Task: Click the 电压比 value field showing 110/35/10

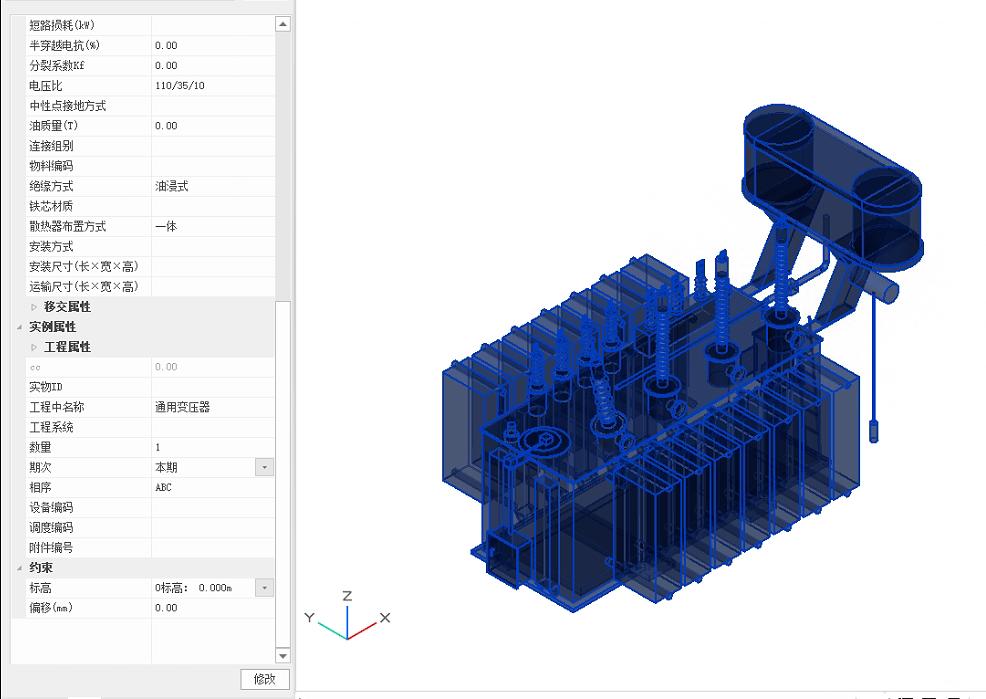Action: pos(212,86)
